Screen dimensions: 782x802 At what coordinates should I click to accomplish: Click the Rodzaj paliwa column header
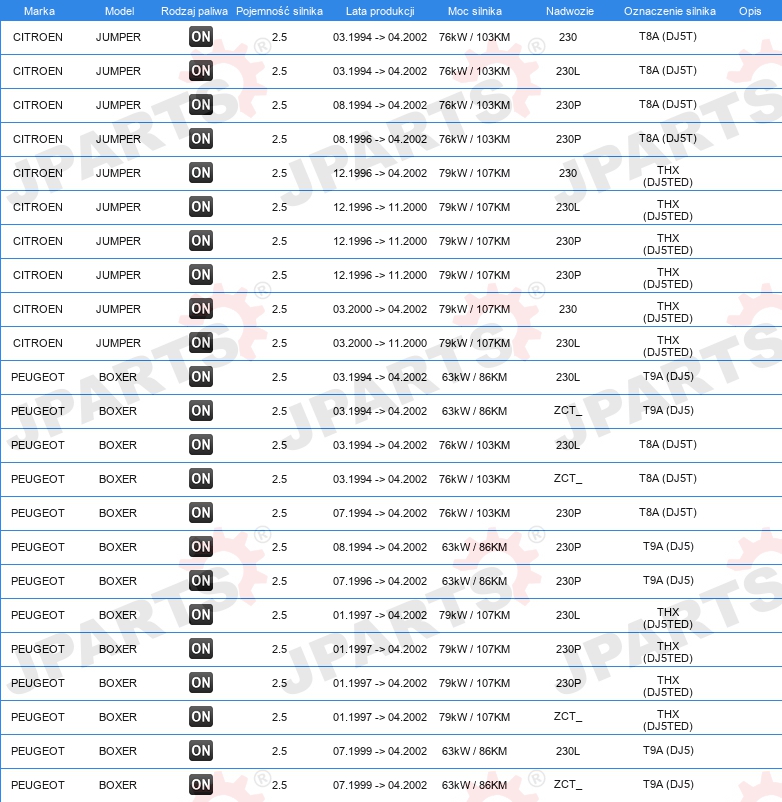(x=194, y=11)
